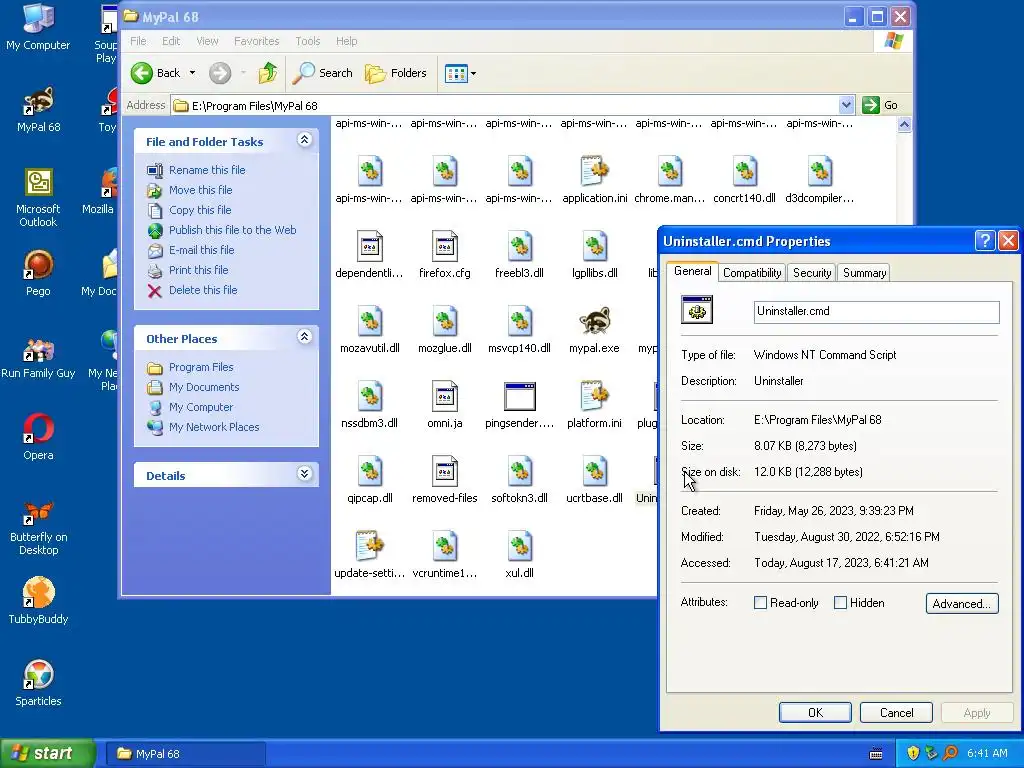The width and height of the screenshot is (1024, 768).
Task: Select the removed-files icon
Action: coord(445,472)
